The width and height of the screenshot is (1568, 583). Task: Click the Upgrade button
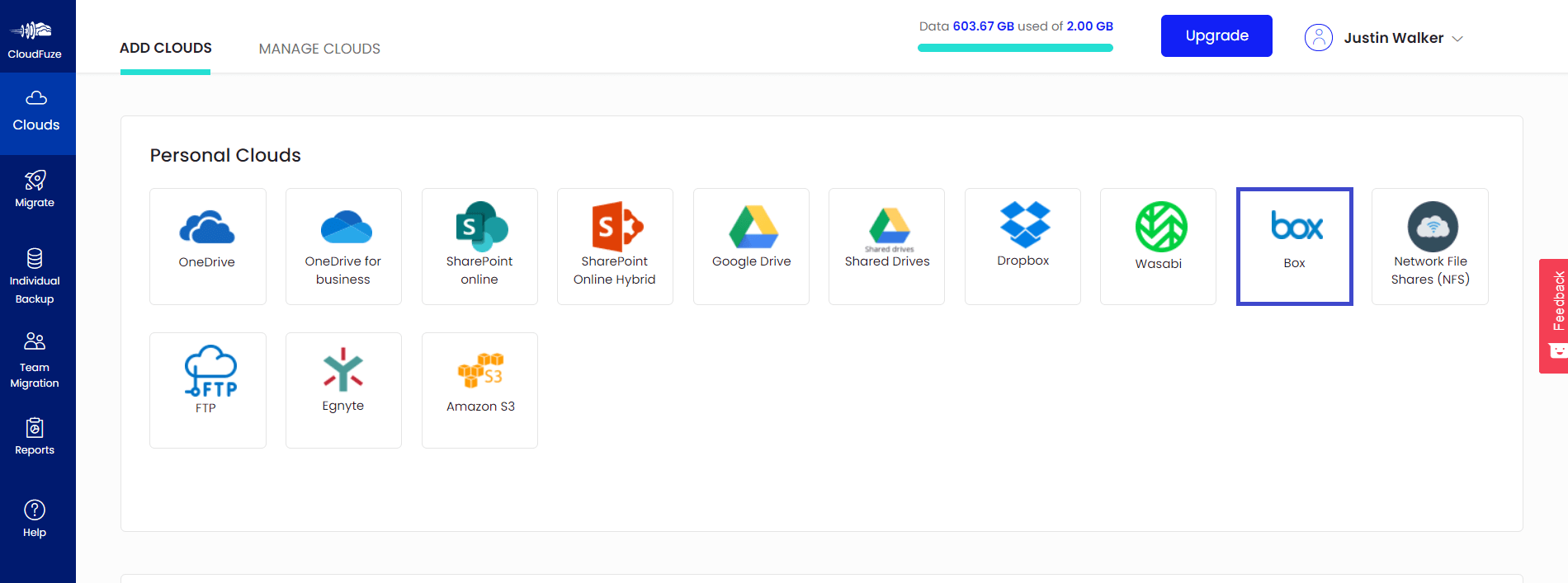1216,35
